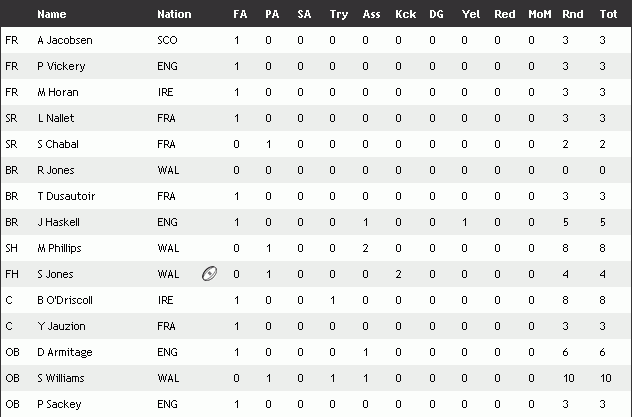Click the Ass column header
The height and width of the screenshot is (417, 632).
coord(371,15)
